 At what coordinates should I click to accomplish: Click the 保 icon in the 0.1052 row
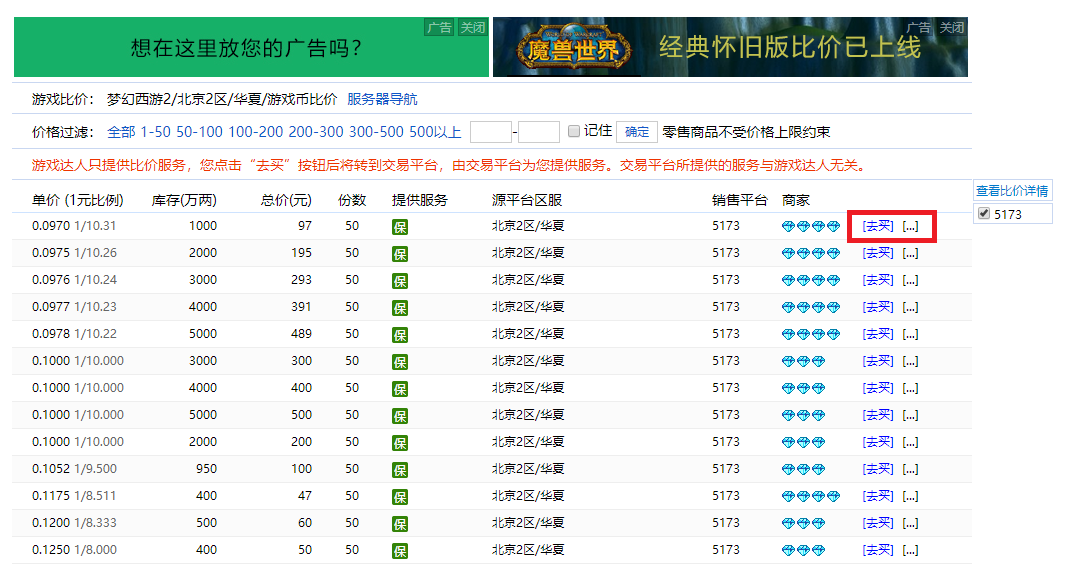(x=400, y=470)
